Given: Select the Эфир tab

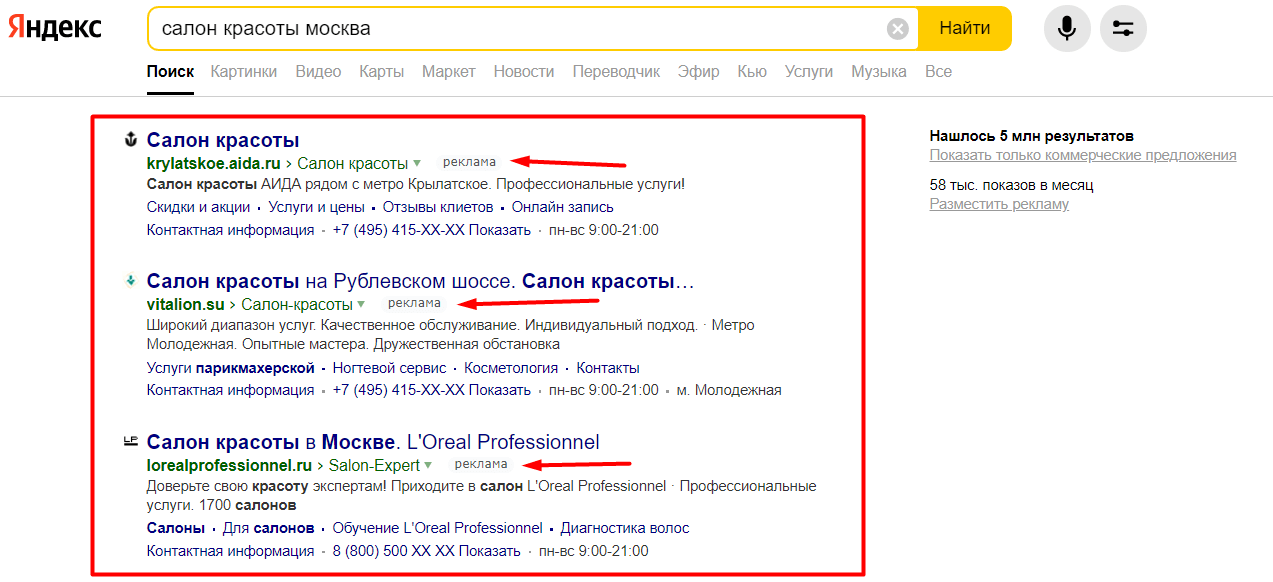Looking at the screenshot, I should (x=698, y=72).
